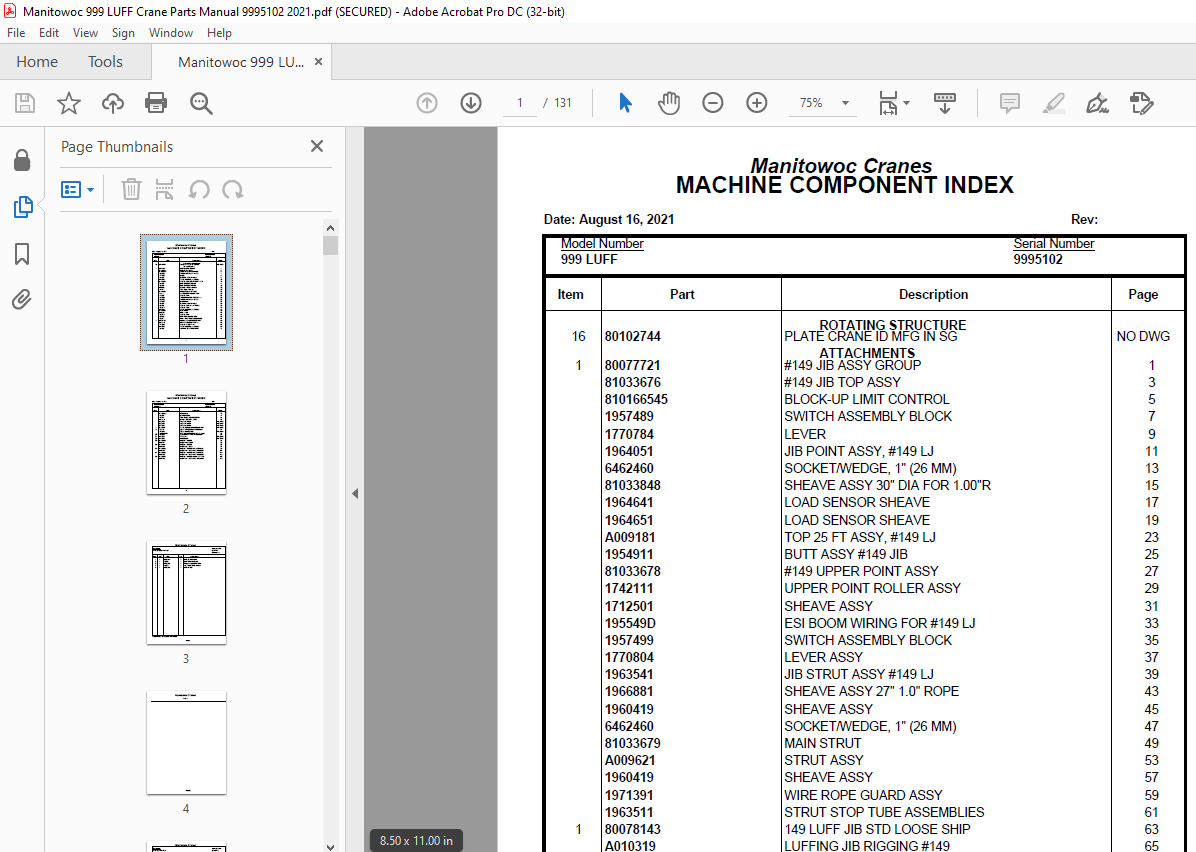Open the Window menu
The width and height of the screenshot is (1196, 852).
click(171, 33)
